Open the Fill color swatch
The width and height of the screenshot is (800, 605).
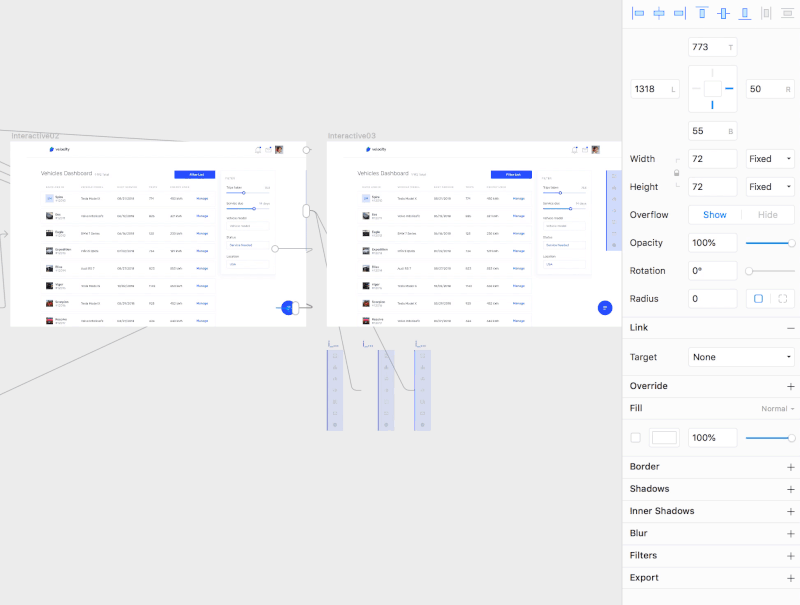[x=664, y=438]
